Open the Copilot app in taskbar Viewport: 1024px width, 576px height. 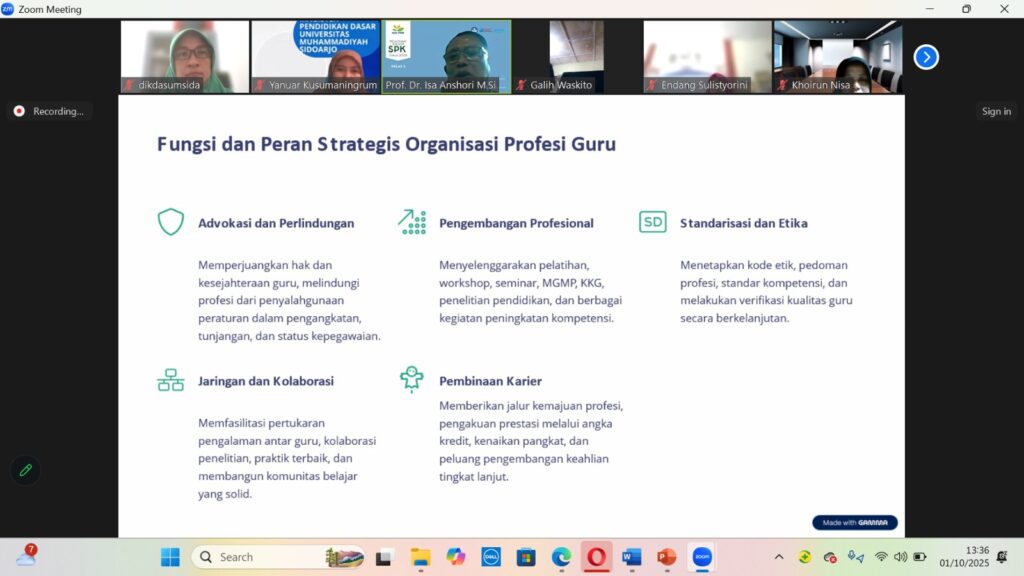point(455,557)
